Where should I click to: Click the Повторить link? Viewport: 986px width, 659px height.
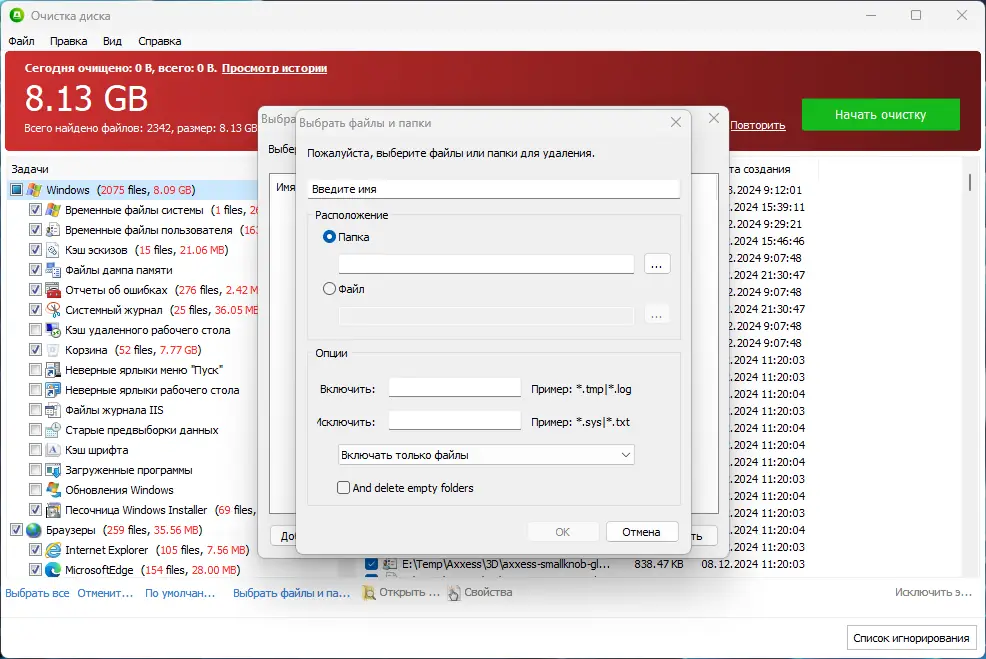click(x=758, y=125)
